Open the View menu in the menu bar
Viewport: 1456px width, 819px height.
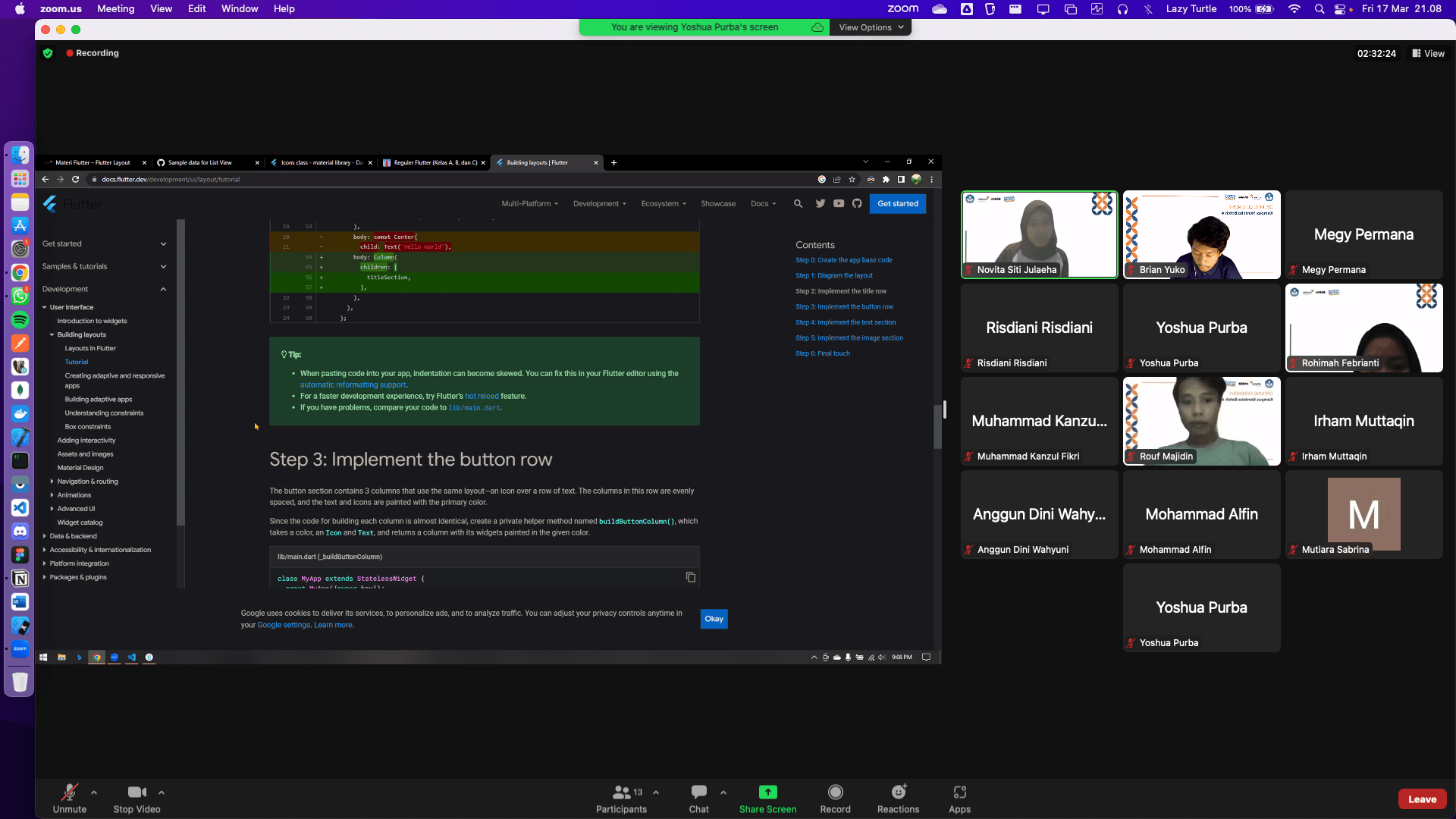tap(162, 9)
